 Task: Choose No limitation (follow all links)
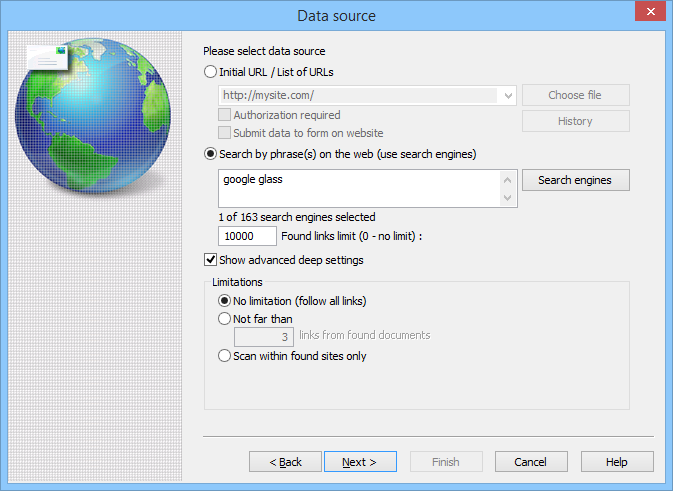click(224, 301)
